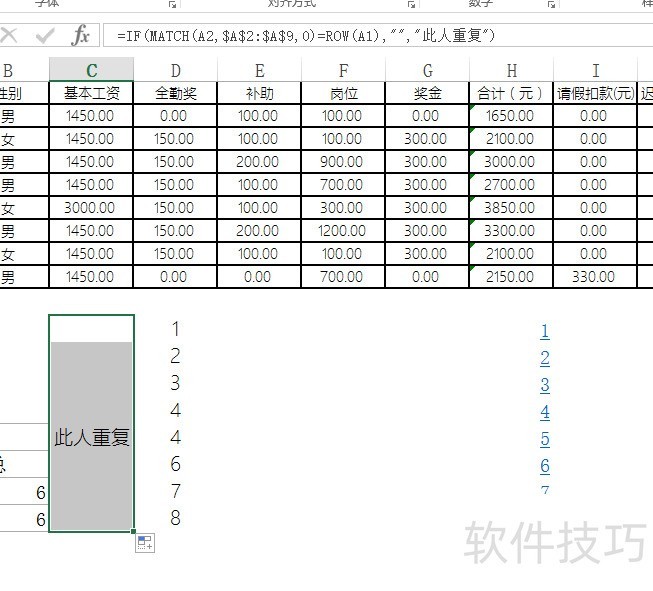This screenshot has width=653, height=591.
Task: Confirm the formula with the checkmark icon
Action: tap(45, 36)
